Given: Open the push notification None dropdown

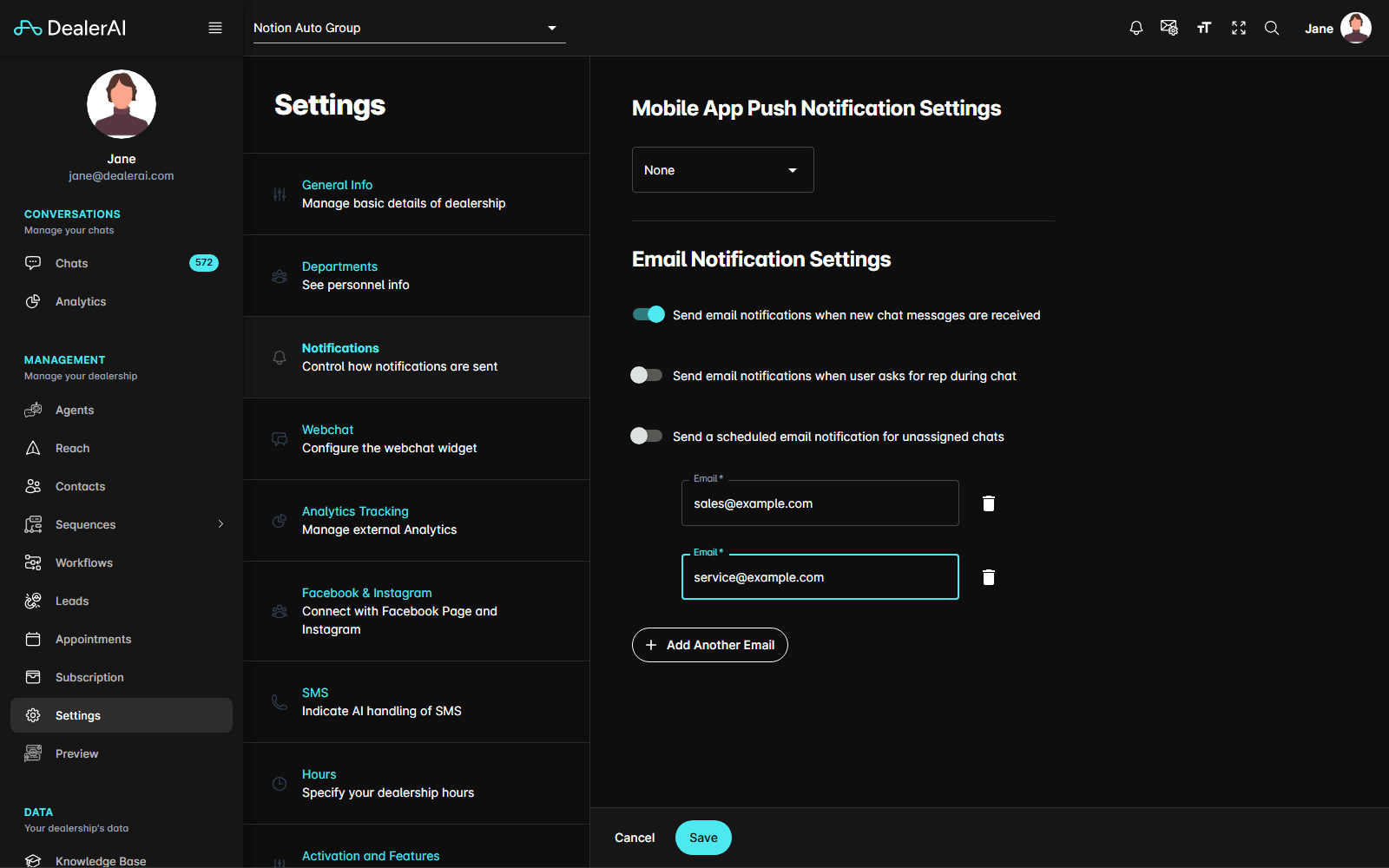Looking at the screenshot, I should tap(723, 170).
